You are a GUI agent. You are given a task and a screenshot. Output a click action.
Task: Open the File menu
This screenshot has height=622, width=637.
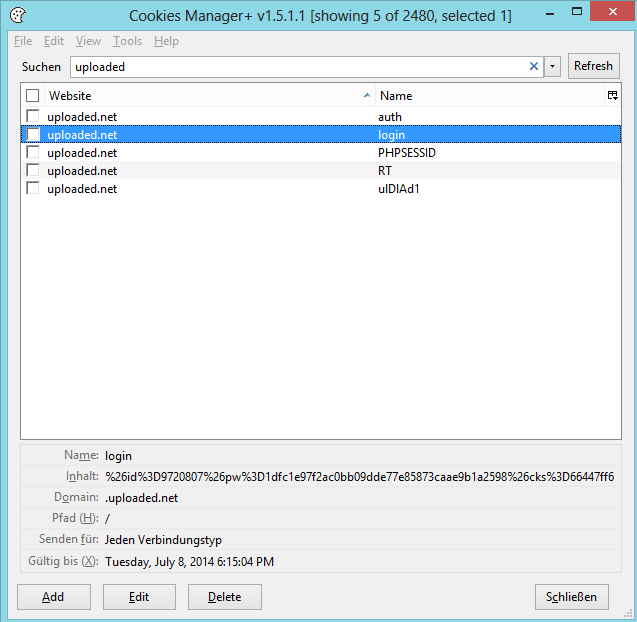tap(23, 41)
